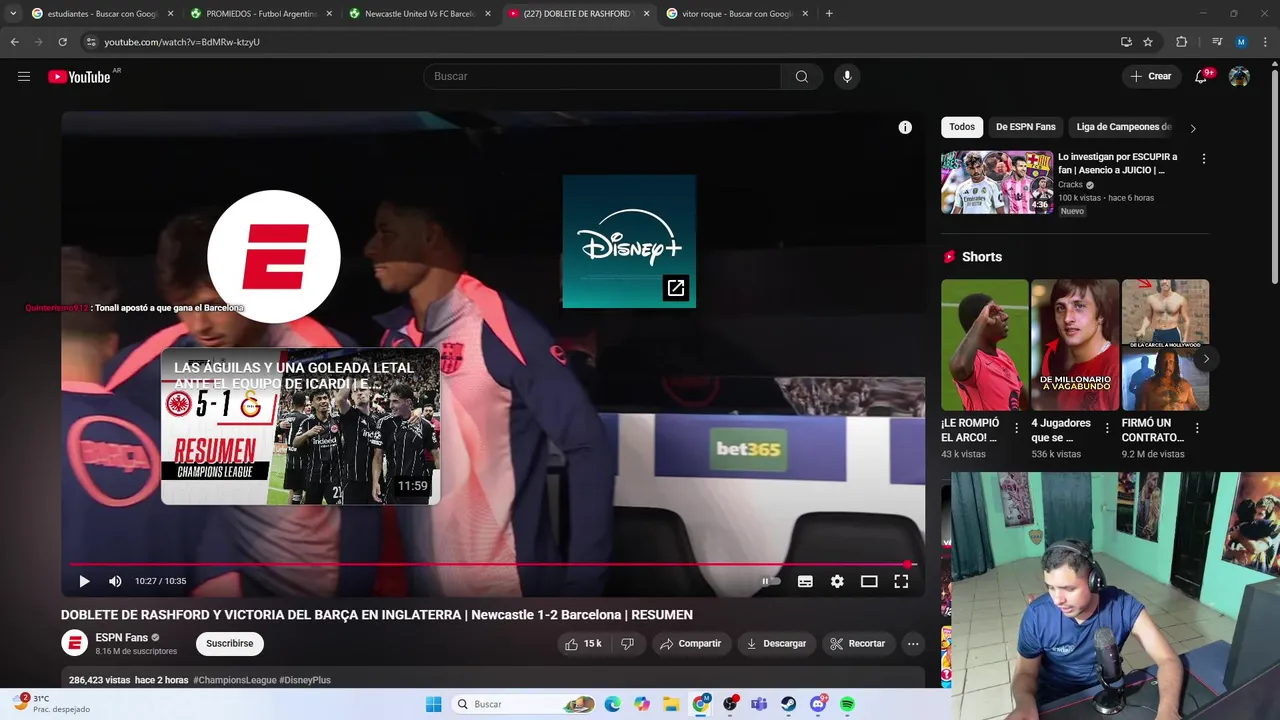Click the #DisneyPlus hashtag
Image resolution: width=1280 pixels, height=720 pixels.
coord(305,680)
